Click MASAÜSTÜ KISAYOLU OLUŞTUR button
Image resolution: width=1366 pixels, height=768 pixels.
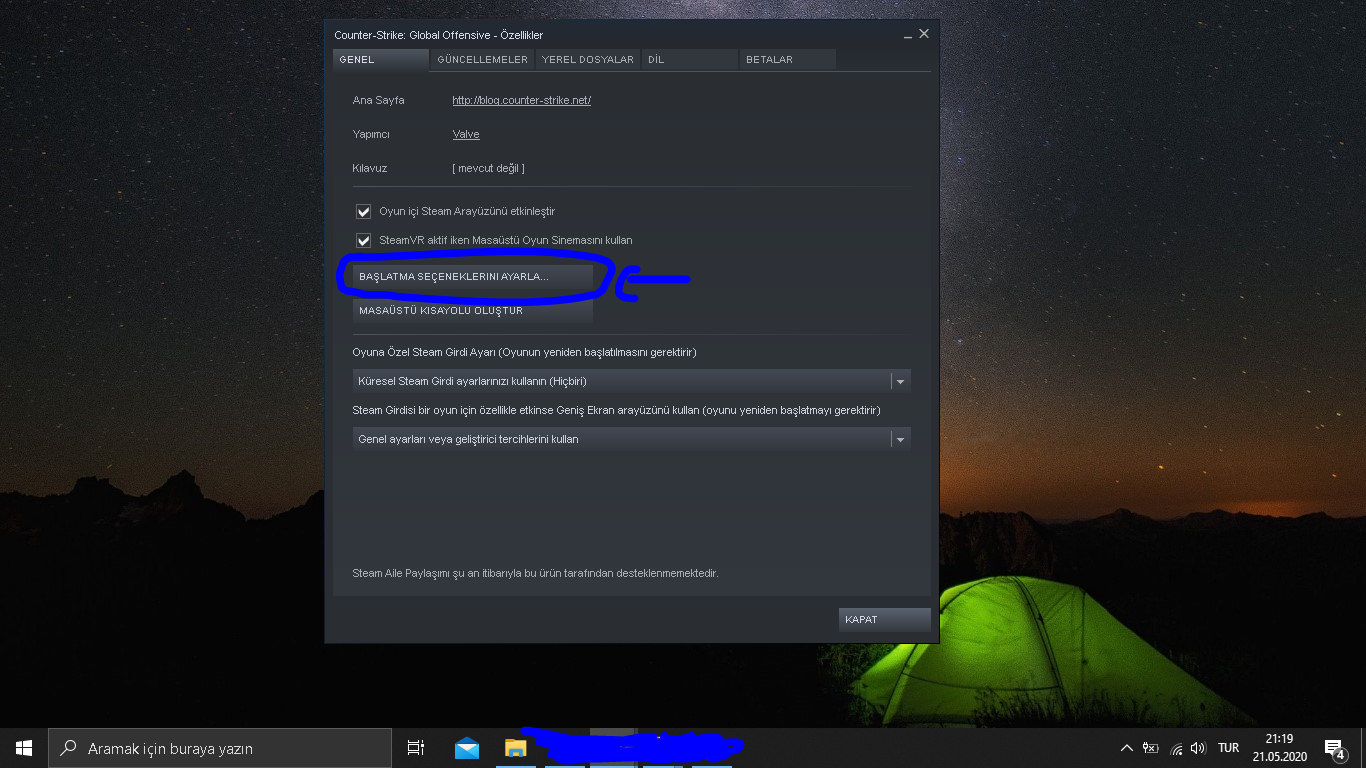473,310
